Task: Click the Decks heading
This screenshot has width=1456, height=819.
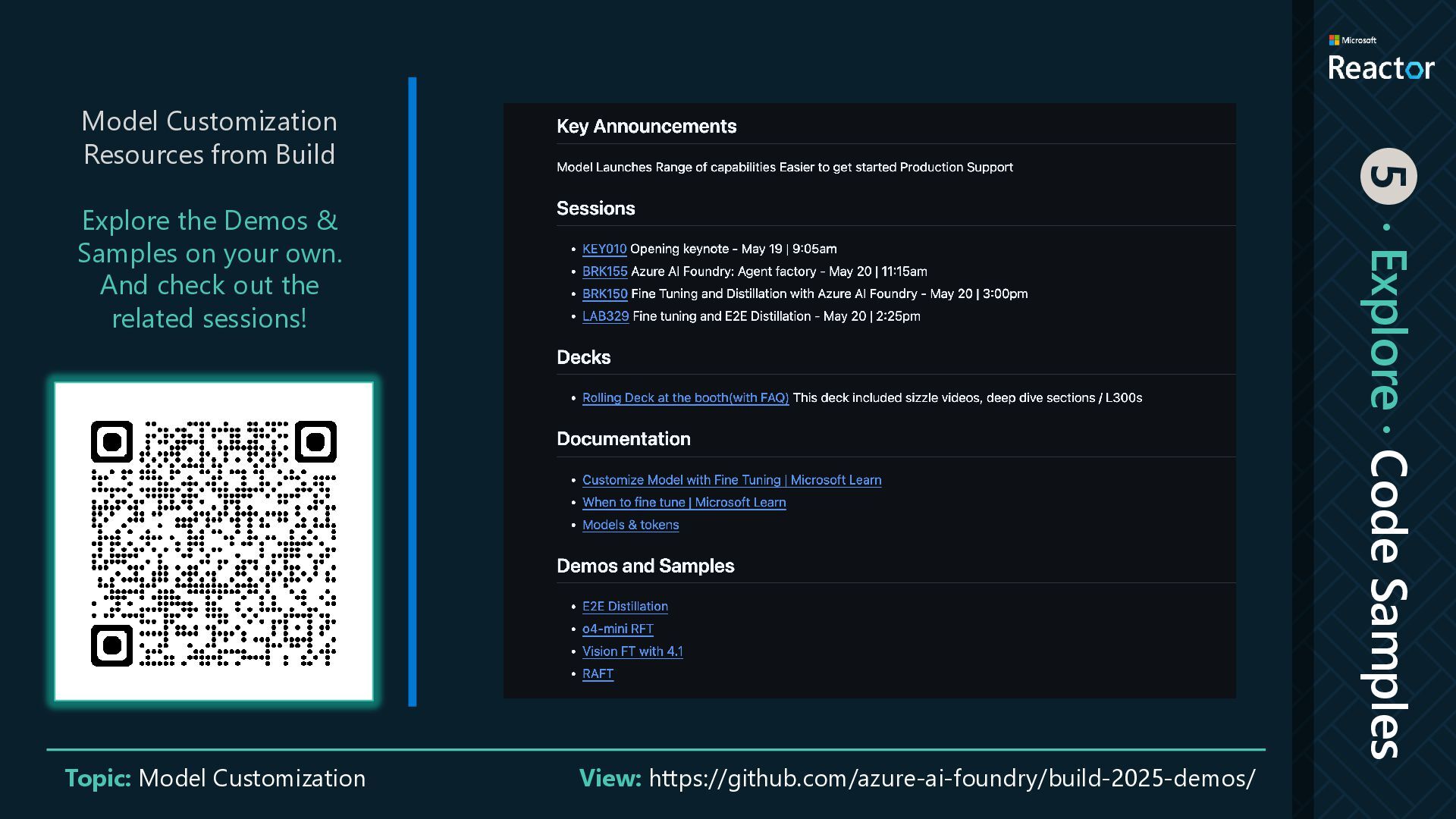Action: click(x=583, y=357)
